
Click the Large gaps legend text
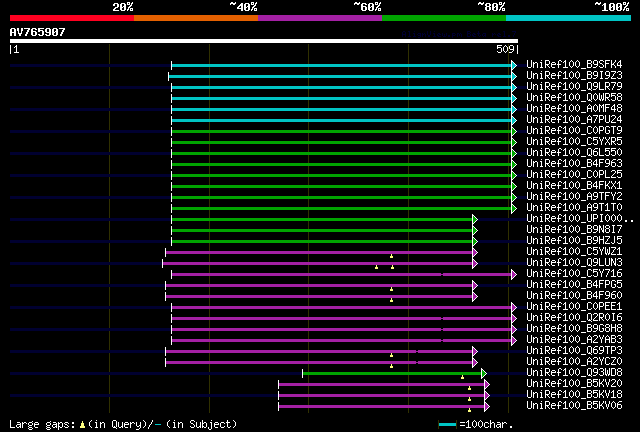[x=123, y=424]
